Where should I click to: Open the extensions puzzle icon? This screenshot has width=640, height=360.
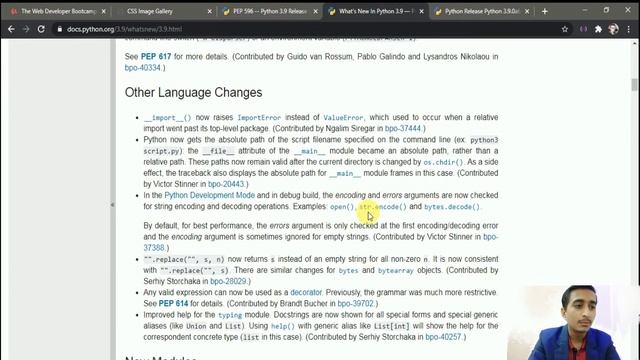click(x=598, y=29)
